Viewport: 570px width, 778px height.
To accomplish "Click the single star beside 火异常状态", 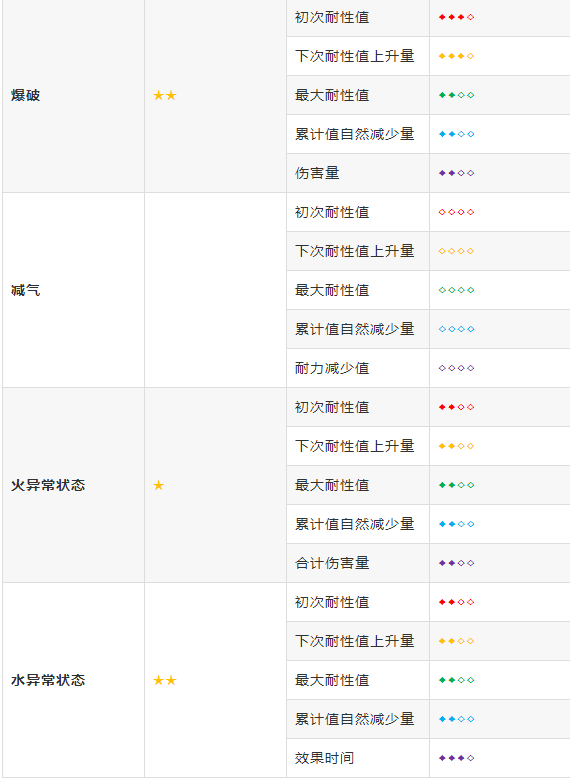I will [x=159, y=485].
